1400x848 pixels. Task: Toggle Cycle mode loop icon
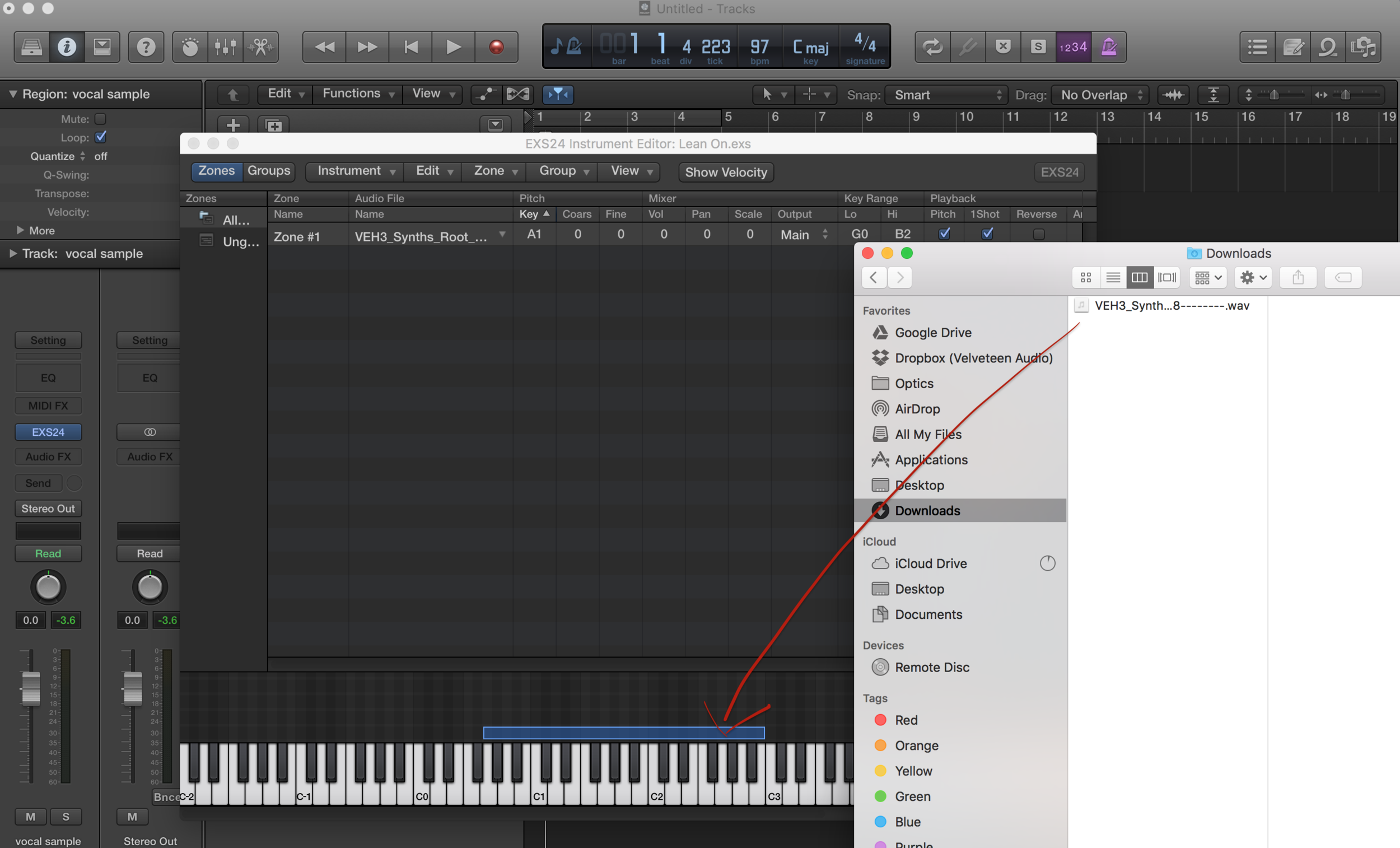932,46
